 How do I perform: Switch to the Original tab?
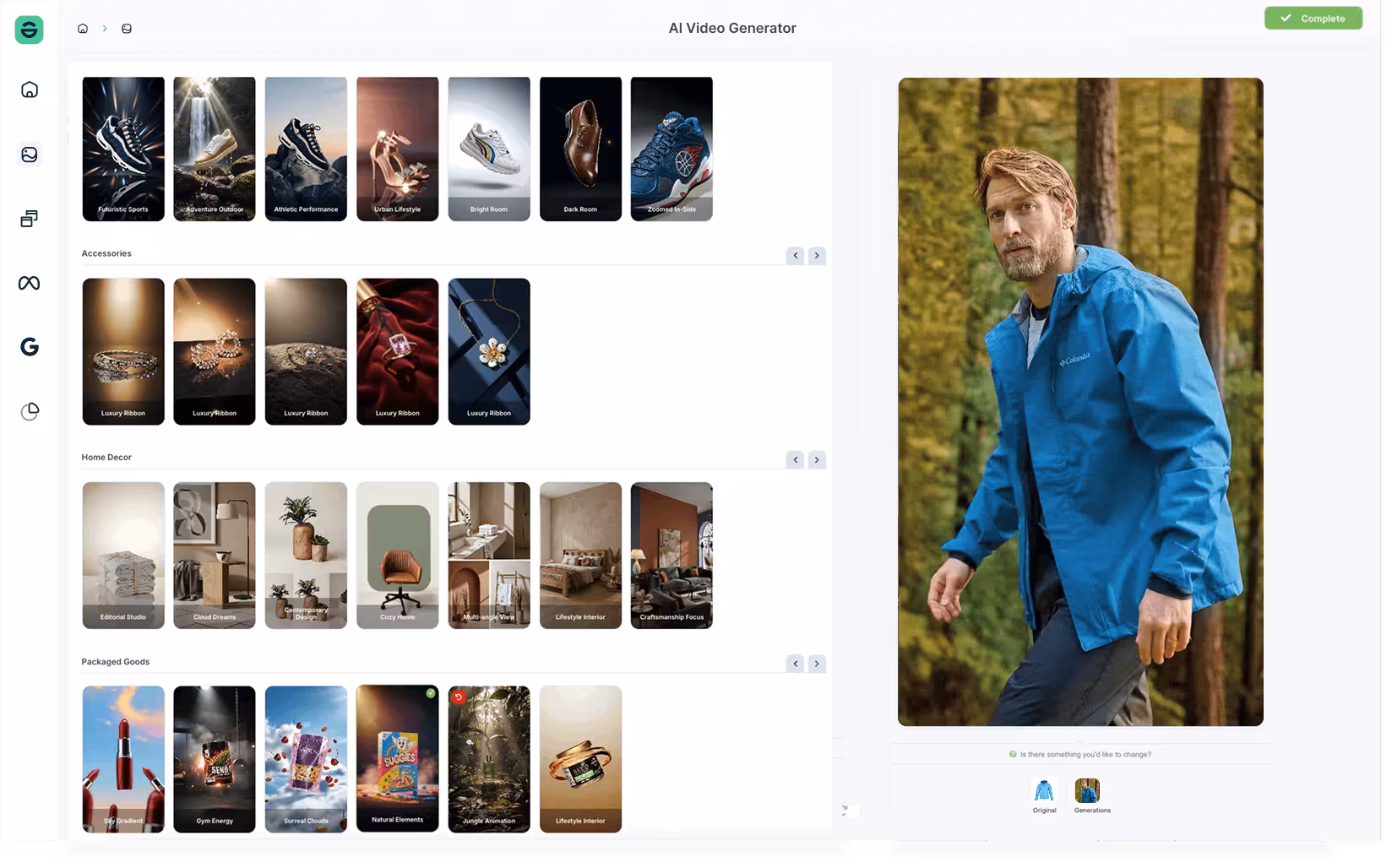(x=1044, y=794)
